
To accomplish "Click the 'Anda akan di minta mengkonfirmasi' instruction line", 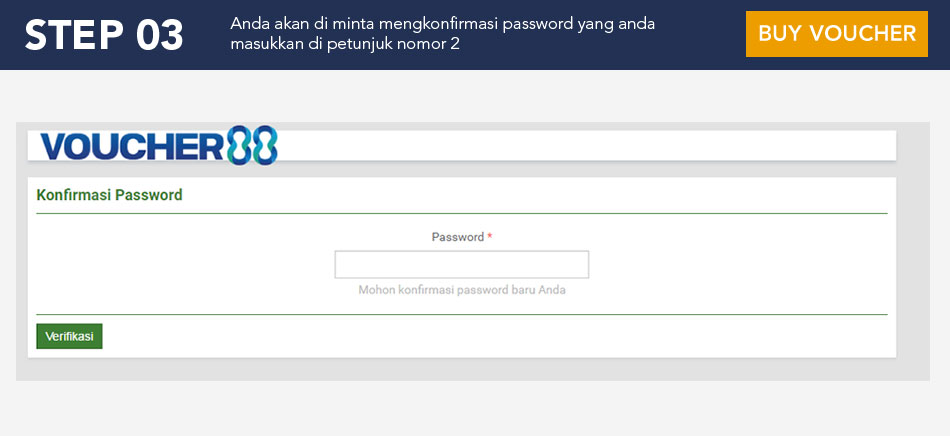I will (442, 24).
